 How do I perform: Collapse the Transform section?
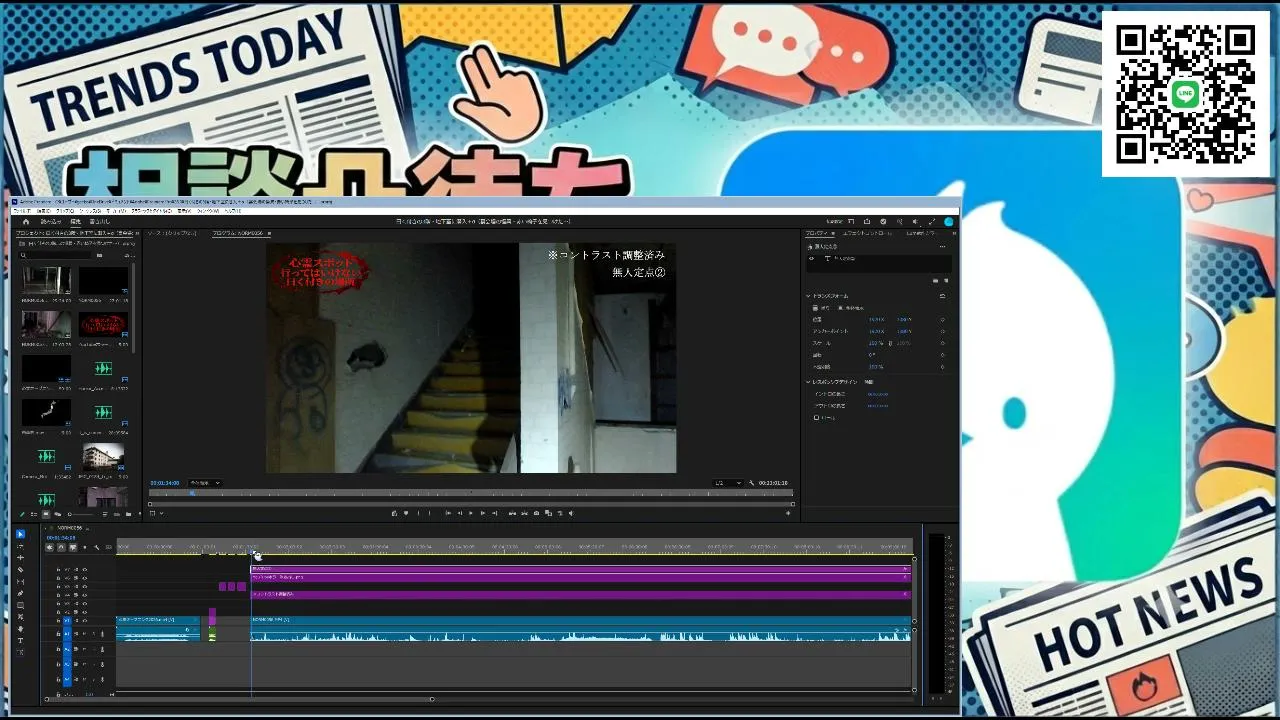(x=808, y=296)
